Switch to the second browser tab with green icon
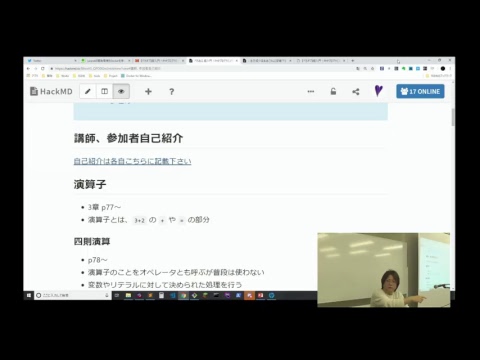This screenshot has width=480, height=360. coord(105,61)
